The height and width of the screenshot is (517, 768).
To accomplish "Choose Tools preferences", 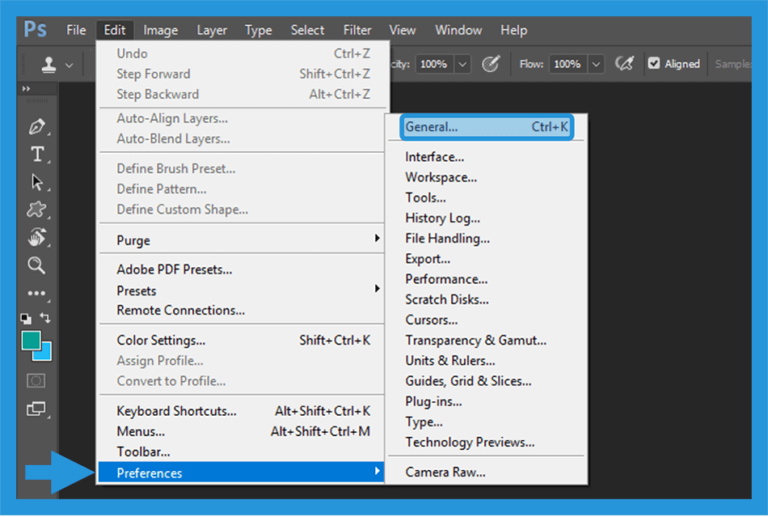I will point(486,198).
